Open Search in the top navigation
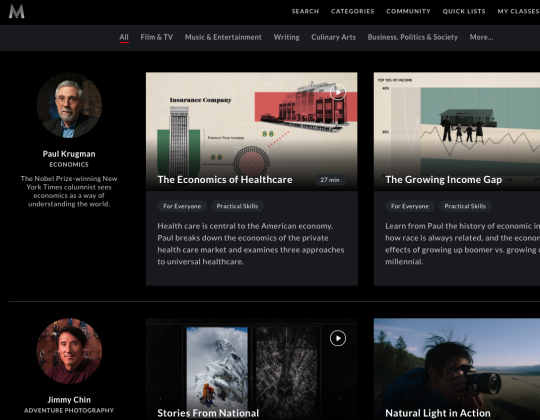 point(305,11)
